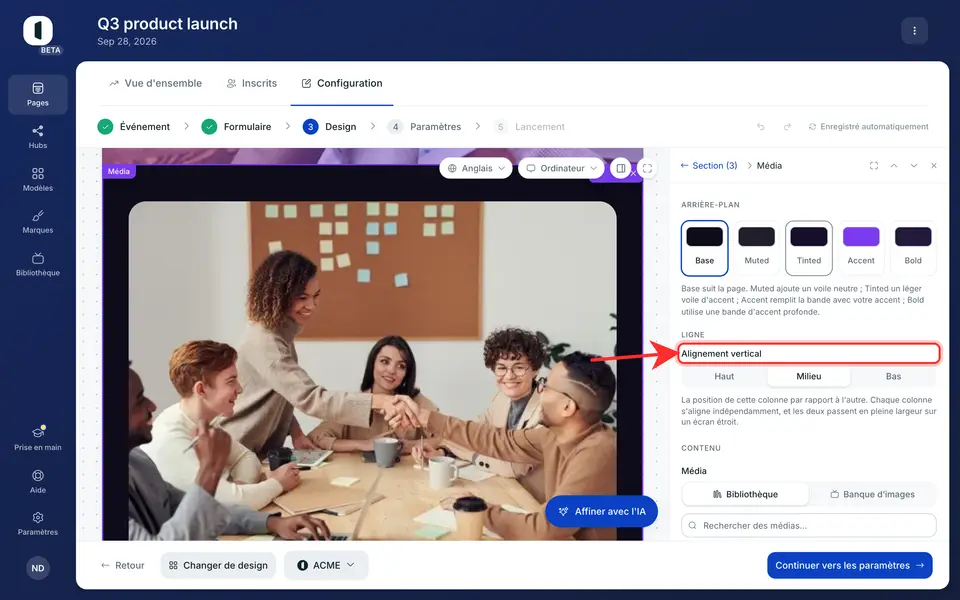Image resolution: width=960 pixels, height=600 pixels.
Task: Open Modèles in the sidebar
Action: 38,179
